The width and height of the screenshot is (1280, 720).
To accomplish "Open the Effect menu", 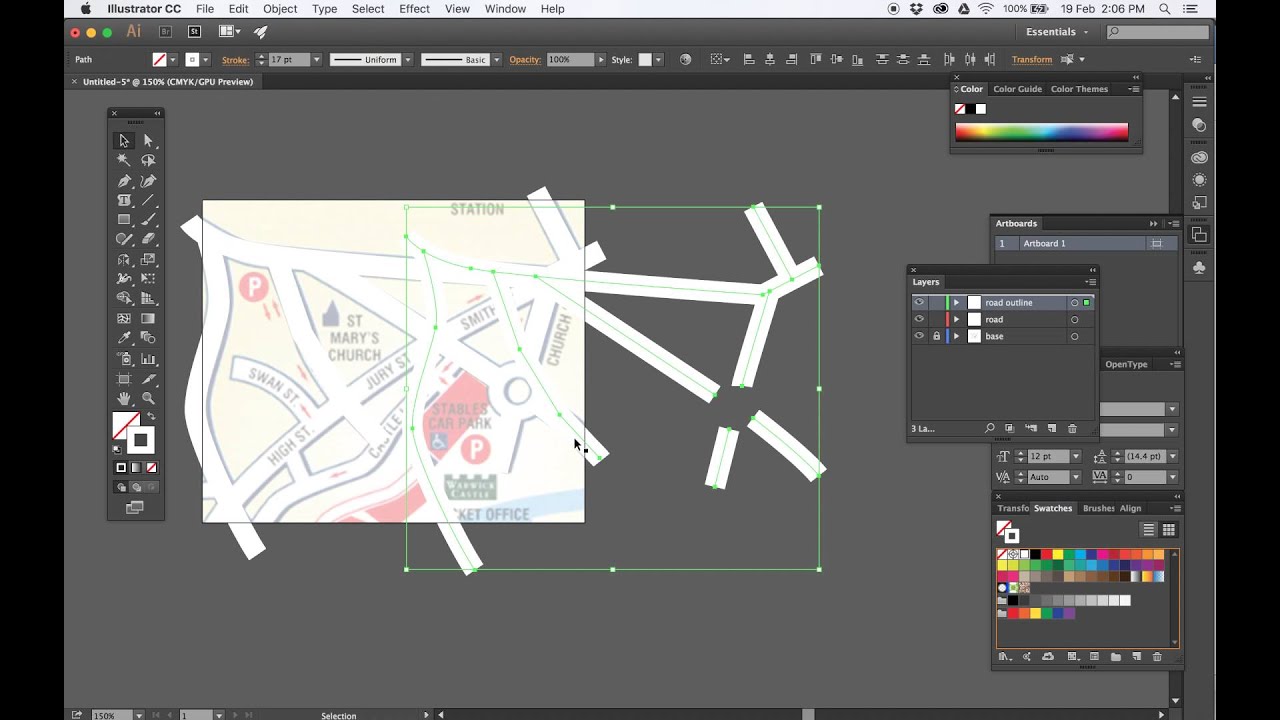I will (414, 9).
